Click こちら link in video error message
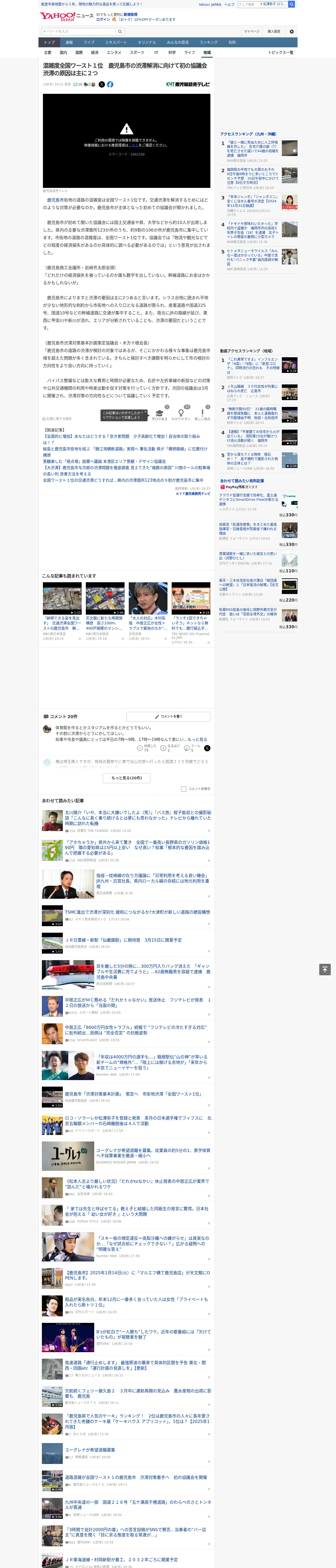This screenshot has width=336, height=1568. point(133,146)
